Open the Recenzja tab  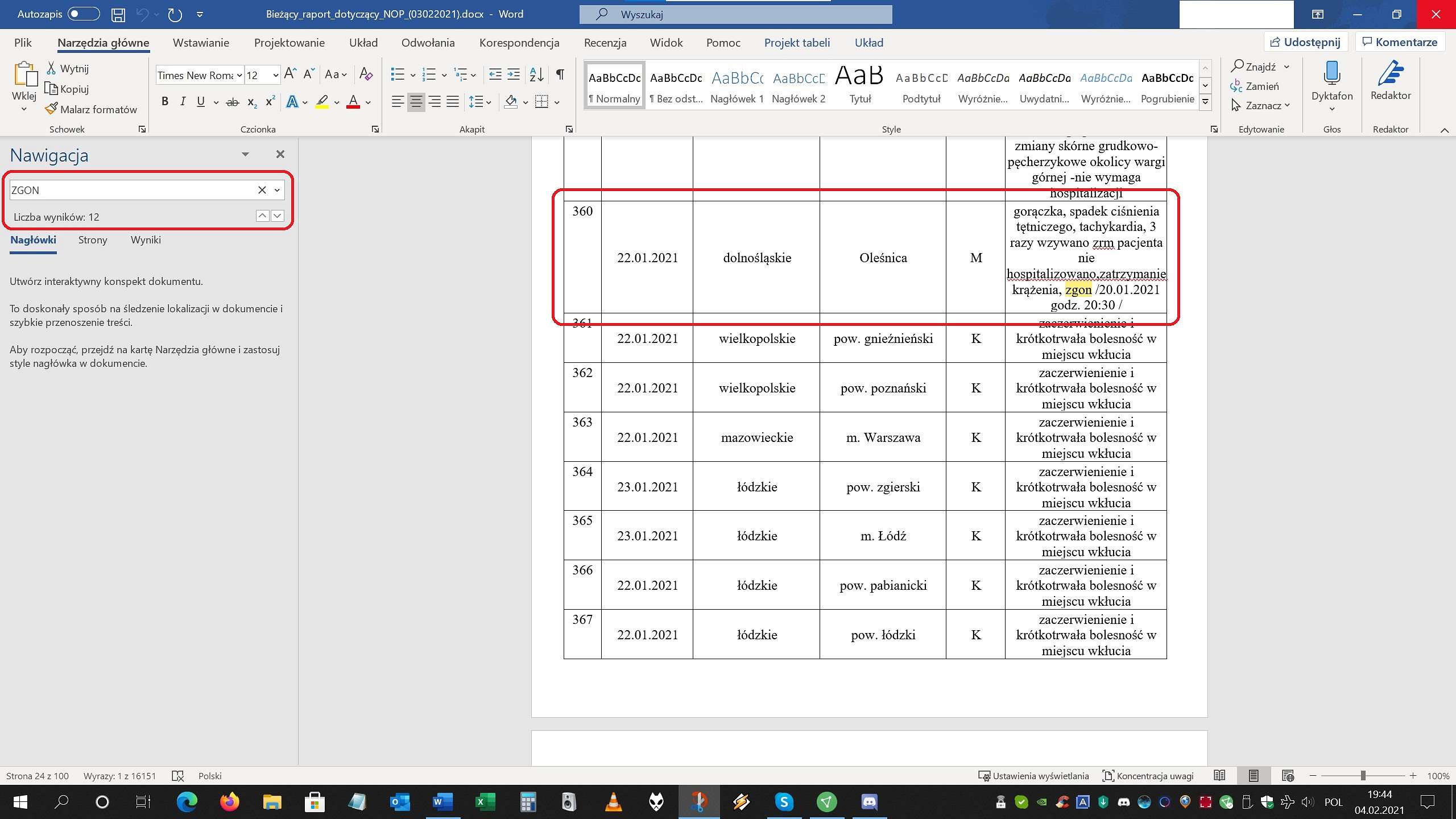(x=605, y=43)
